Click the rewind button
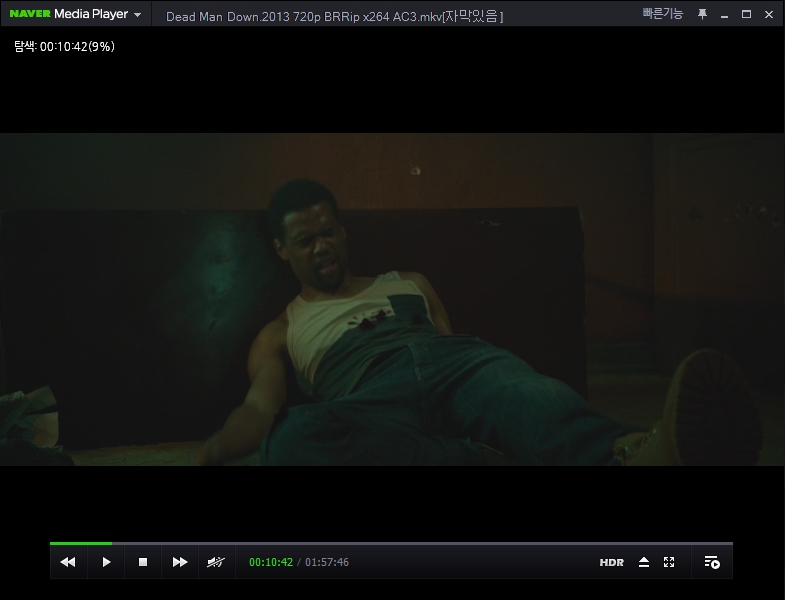Image resolution: width=785 pixels, height=600 pixels. coord(68,562)
